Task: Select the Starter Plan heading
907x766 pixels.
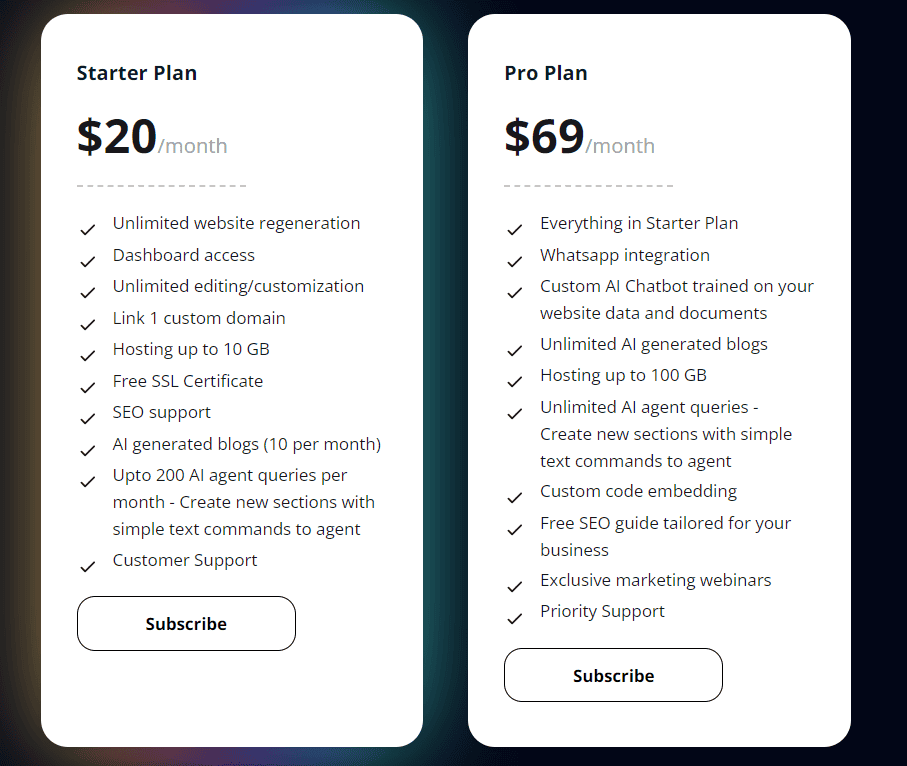Action: (137, 73)
